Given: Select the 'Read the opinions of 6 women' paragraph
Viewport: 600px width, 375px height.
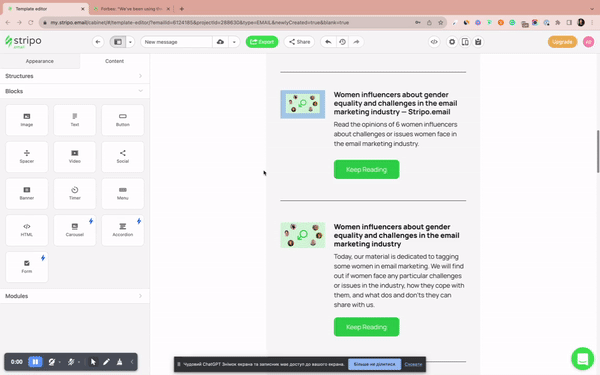Looking at the screenshot, I should [x=395, y=134].
